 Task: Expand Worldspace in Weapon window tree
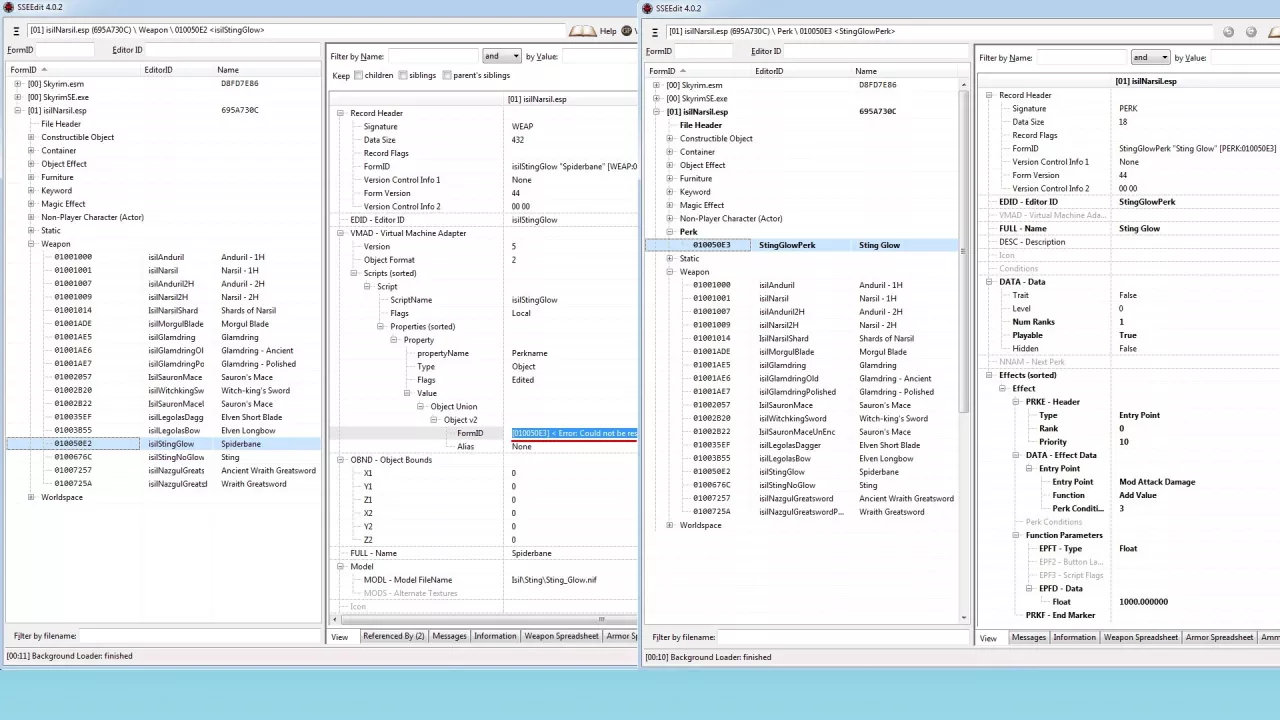(31, 497)
